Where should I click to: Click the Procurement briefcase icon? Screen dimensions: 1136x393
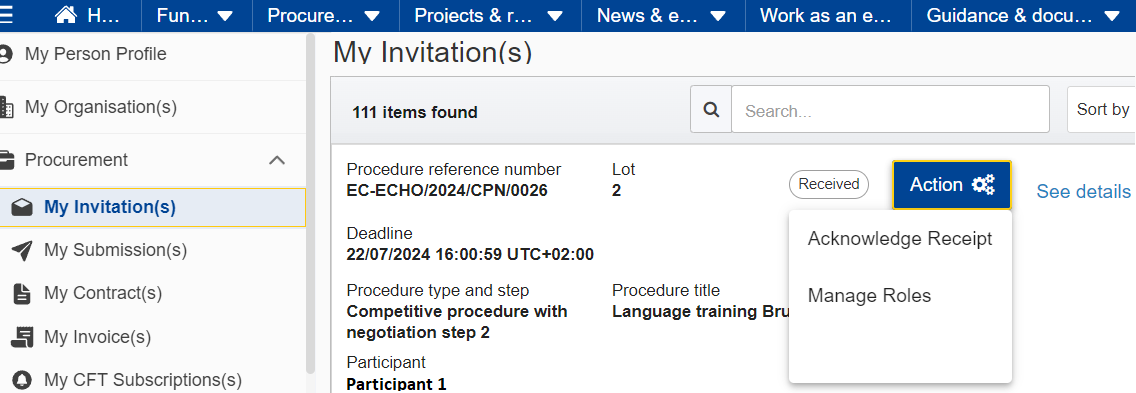[x=6, y=160]
